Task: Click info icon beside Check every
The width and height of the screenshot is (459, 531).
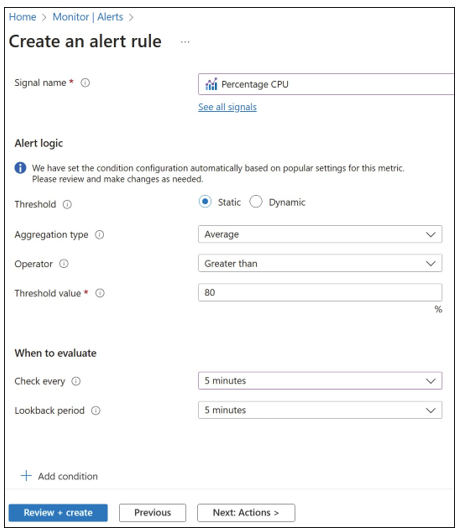Action: 76,381
